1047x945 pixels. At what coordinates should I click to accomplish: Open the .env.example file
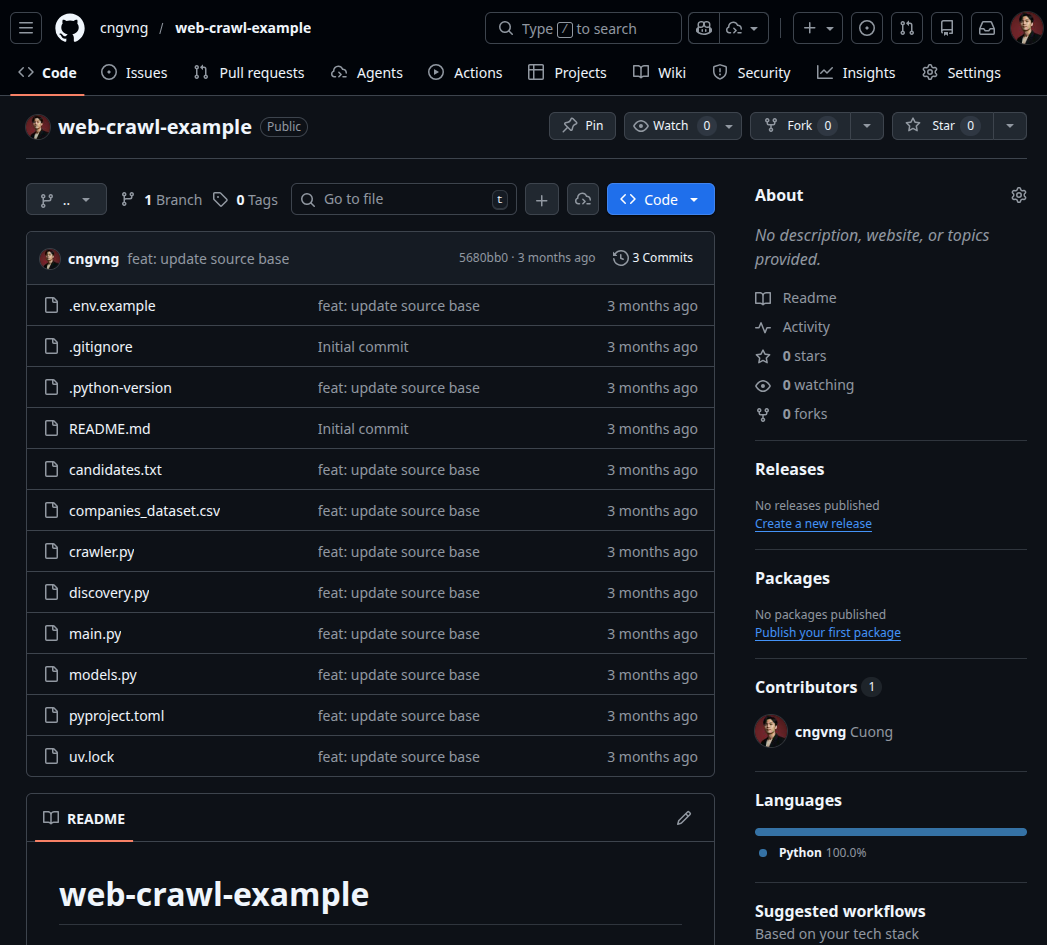(x=112, y=306)
